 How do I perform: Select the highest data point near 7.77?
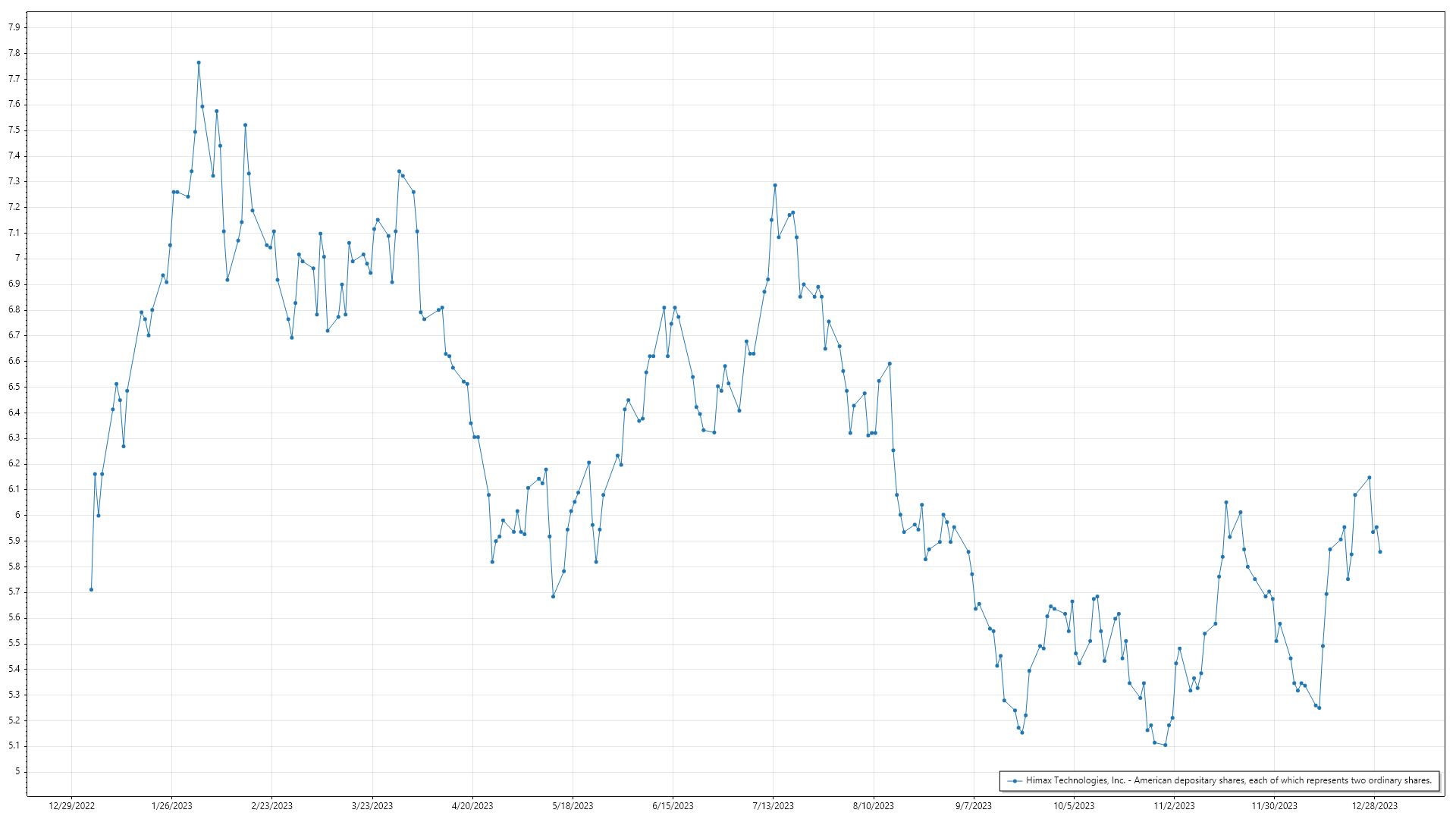pyautogui.click(x=199, y=63)
